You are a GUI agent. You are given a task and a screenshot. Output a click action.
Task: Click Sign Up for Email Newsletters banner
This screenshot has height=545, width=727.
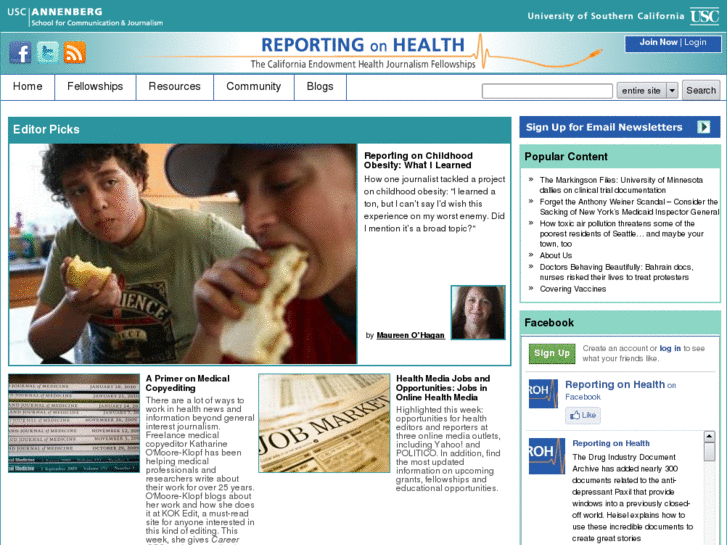point(620,127)
